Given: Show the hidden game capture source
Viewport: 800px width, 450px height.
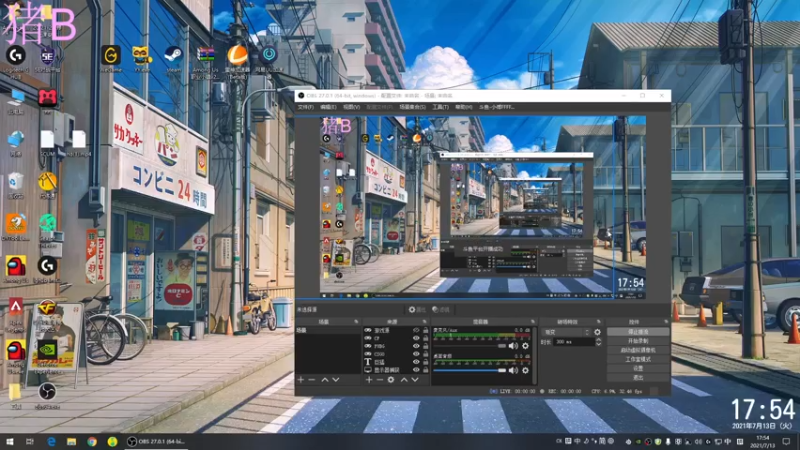Looking at the screenshot, I should (x=416, y=331).
